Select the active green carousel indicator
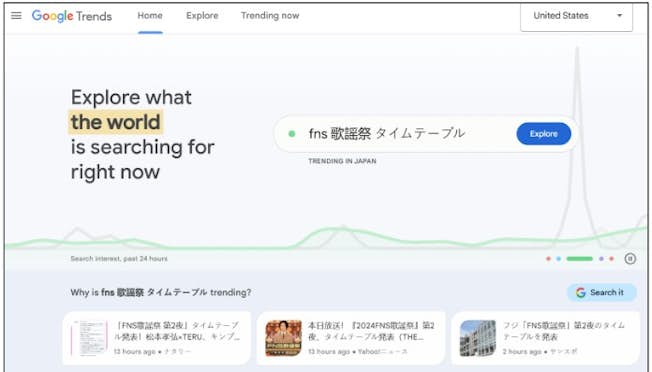The height and width of the screenshot is (372, 652). (580, 259)
